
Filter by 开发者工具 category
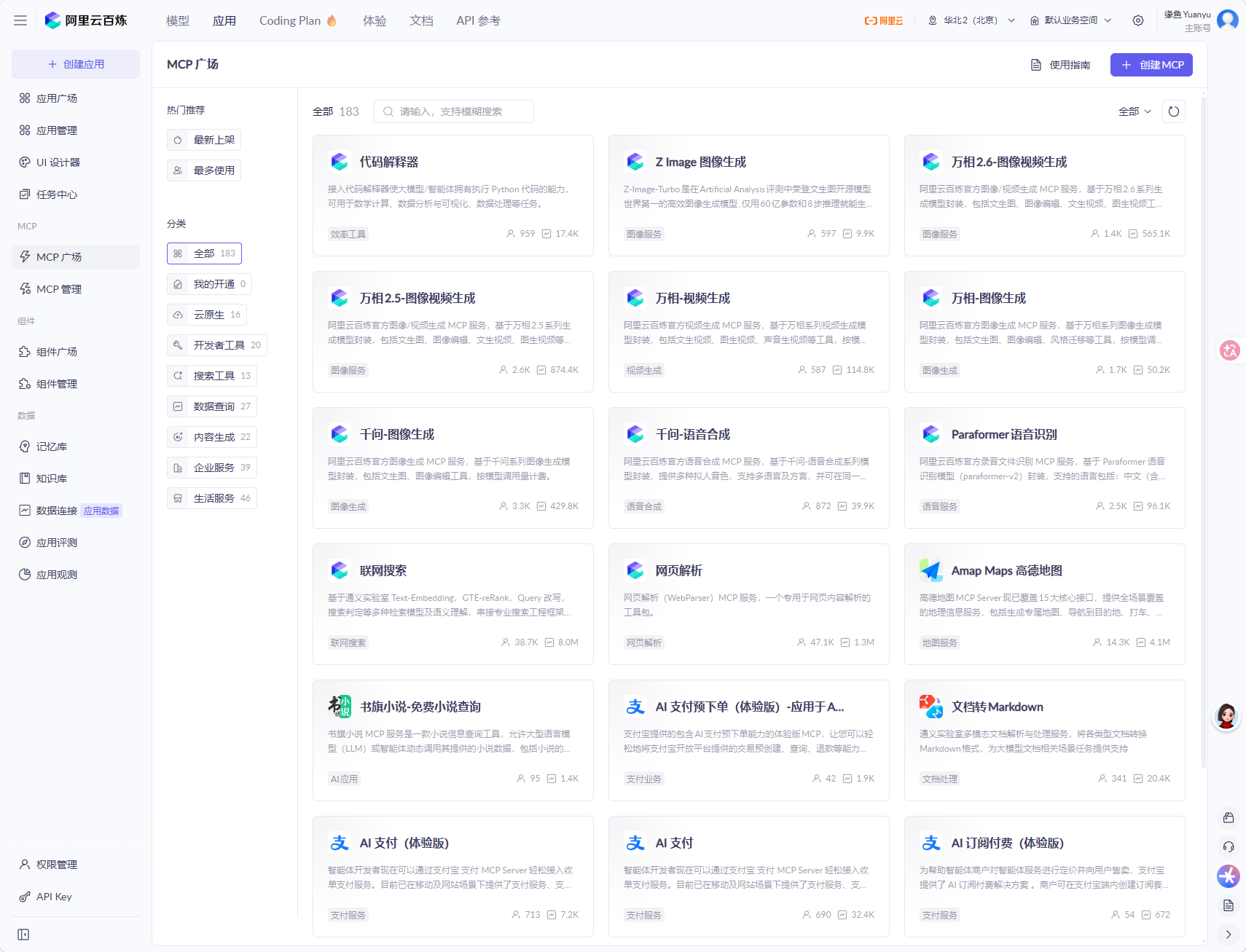coord(217,345)
